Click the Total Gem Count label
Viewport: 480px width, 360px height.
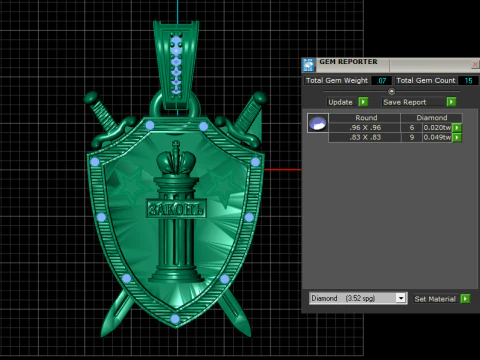[426, 81]
